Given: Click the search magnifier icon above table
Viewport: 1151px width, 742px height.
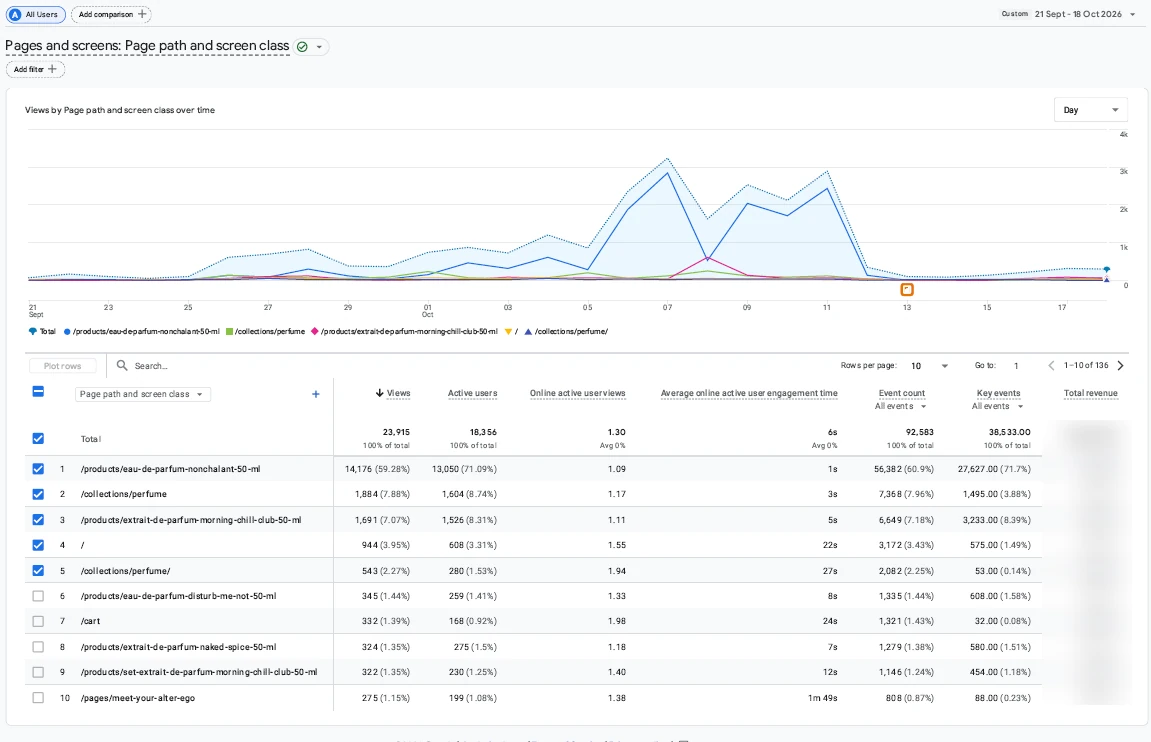Looking at the screenshot, I should [122, 365].
